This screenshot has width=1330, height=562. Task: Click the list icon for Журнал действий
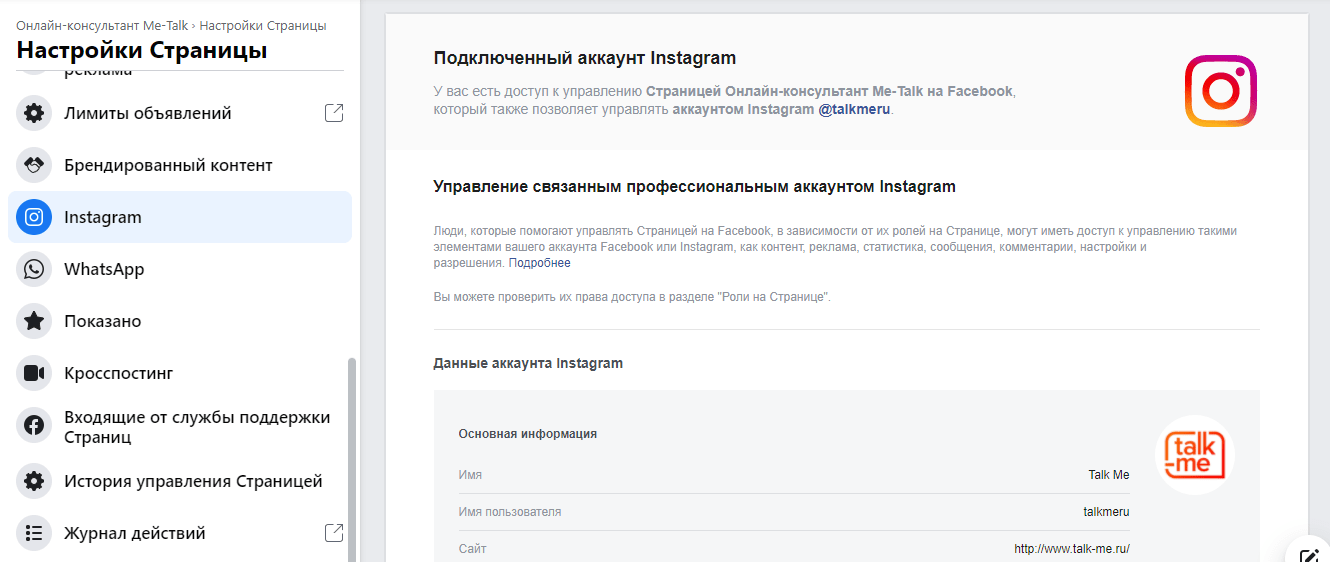click(x=34, y=533)
